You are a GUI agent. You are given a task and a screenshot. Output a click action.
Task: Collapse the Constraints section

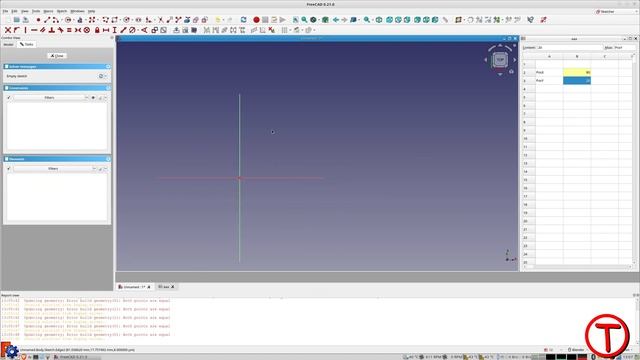click(x=108, y=88)
